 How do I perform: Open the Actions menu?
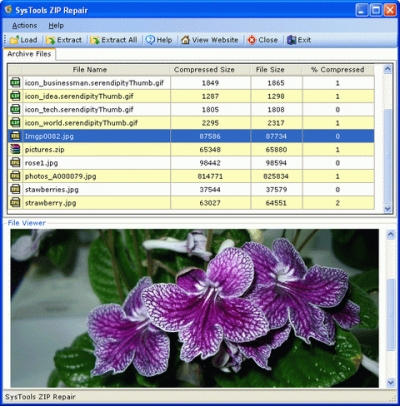[25, 25]
